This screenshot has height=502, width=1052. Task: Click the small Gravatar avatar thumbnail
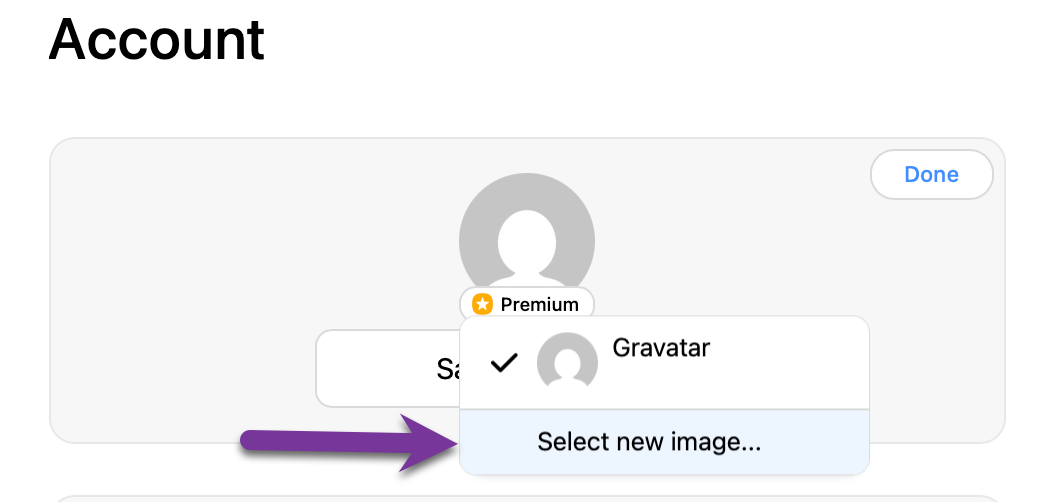point(567,361)
